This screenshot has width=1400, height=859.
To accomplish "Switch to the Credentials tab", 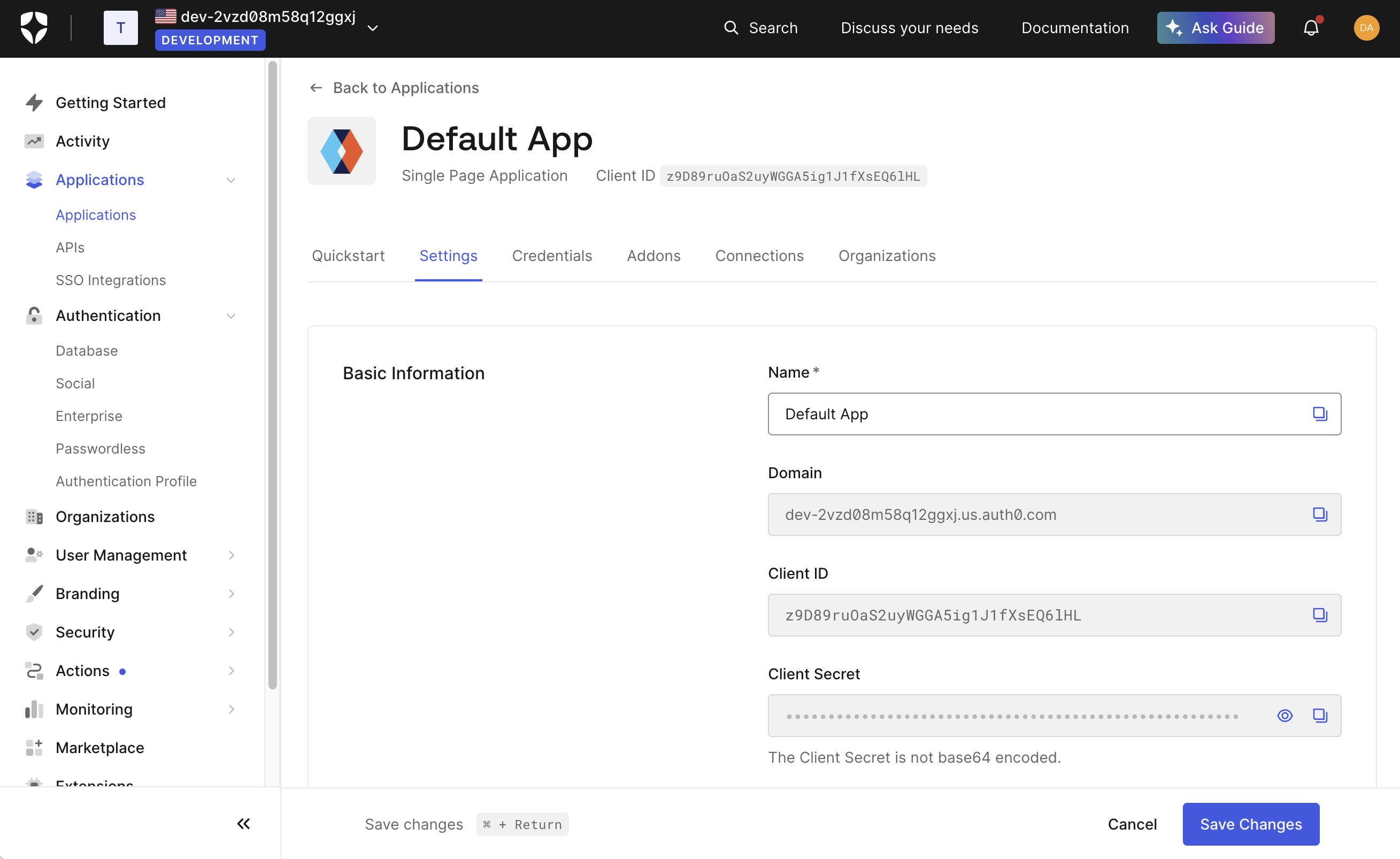I will (552, 256).
